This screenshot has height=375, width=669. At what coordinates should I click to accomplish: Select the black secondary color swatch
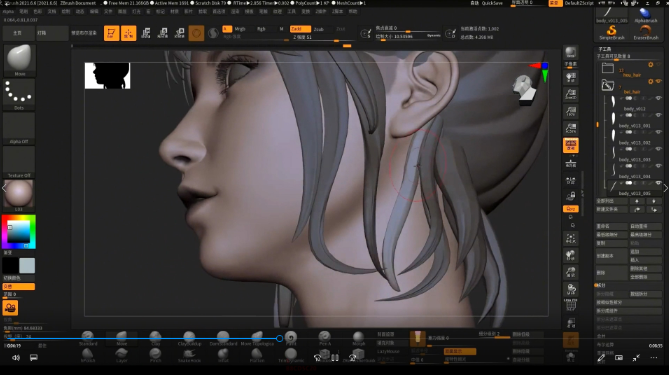point(10,265)
